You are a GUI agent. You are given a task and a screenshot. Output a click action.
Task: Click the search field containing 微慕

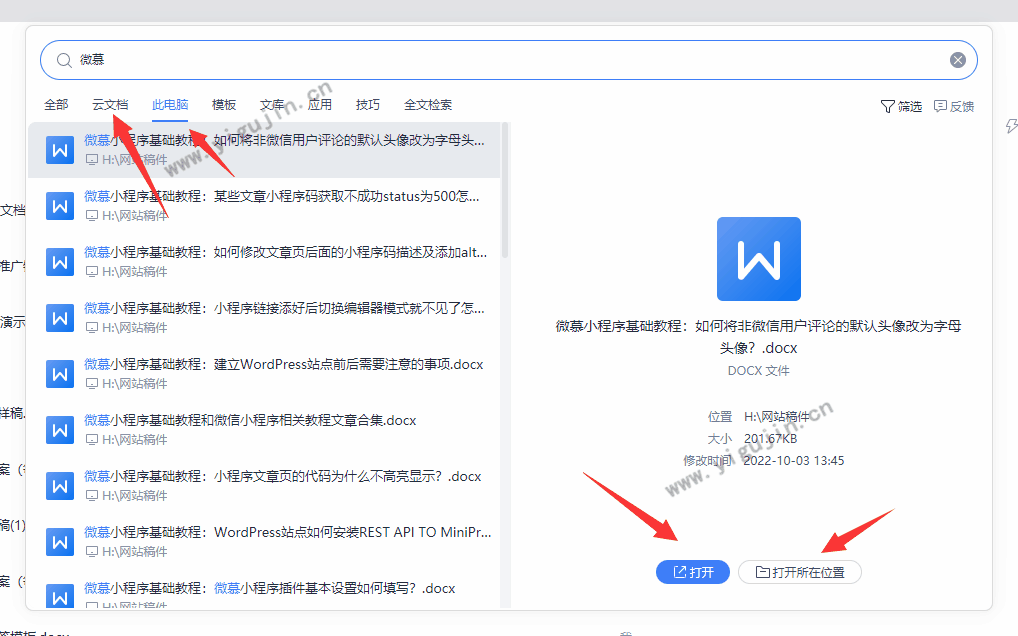(508, 60)
